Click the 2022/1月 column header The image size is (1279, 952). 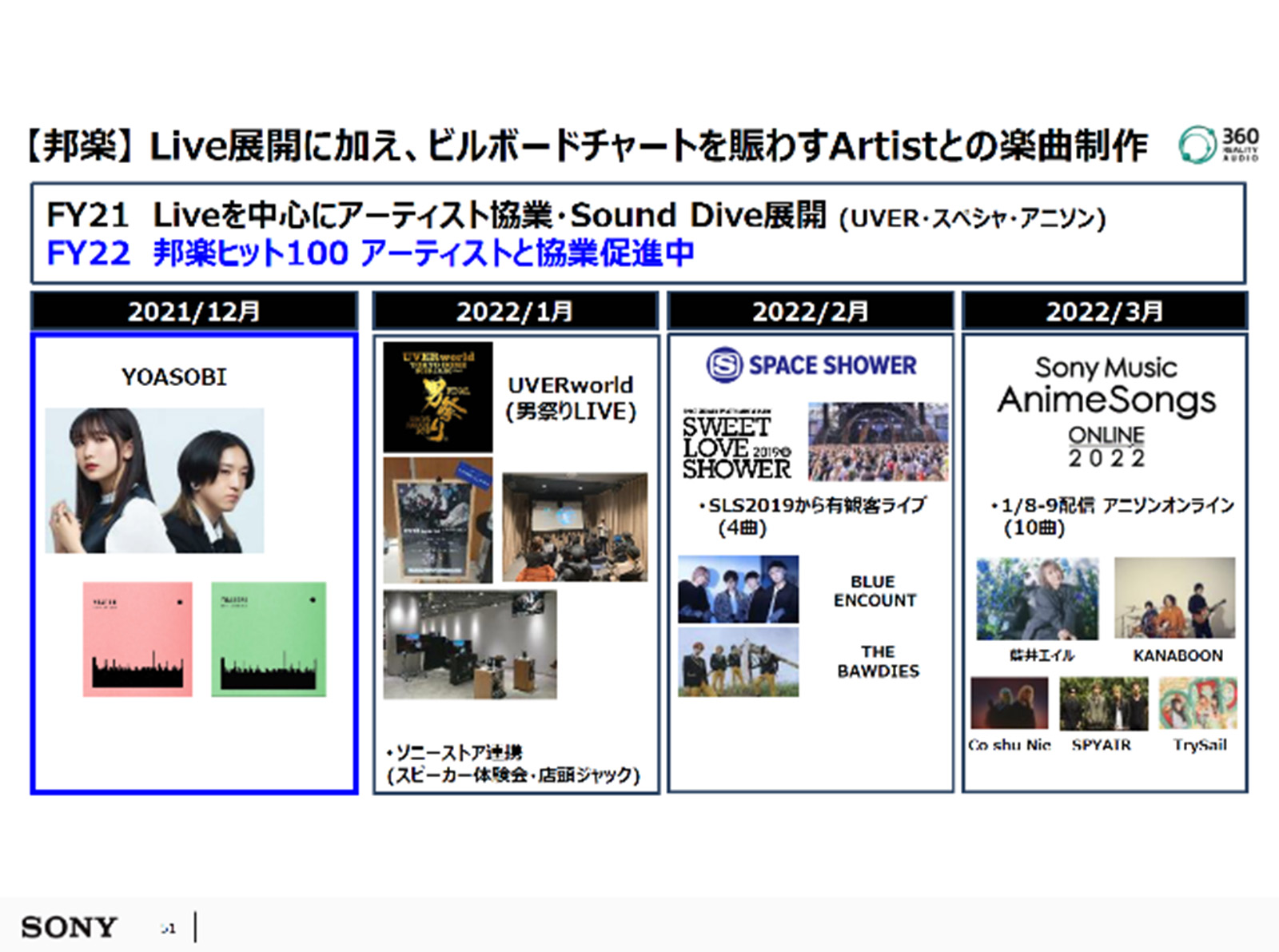(516, 311)
